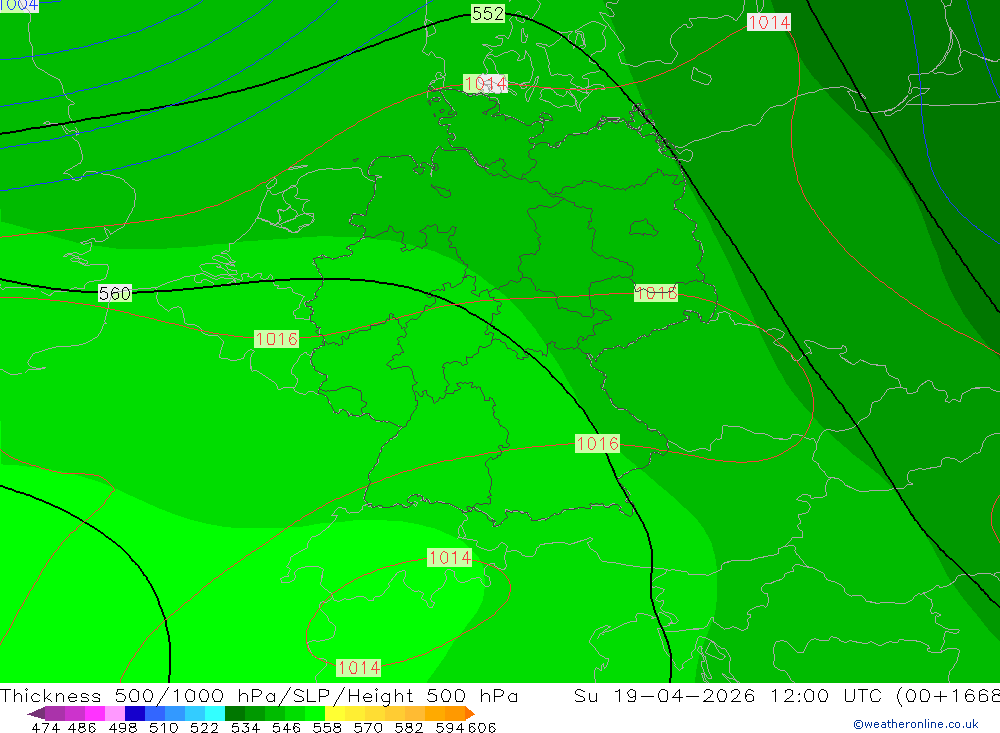Click the 1014 label atop Swiss isobar loop
This screenshot has height=733, width=1000.
[449, 558]
